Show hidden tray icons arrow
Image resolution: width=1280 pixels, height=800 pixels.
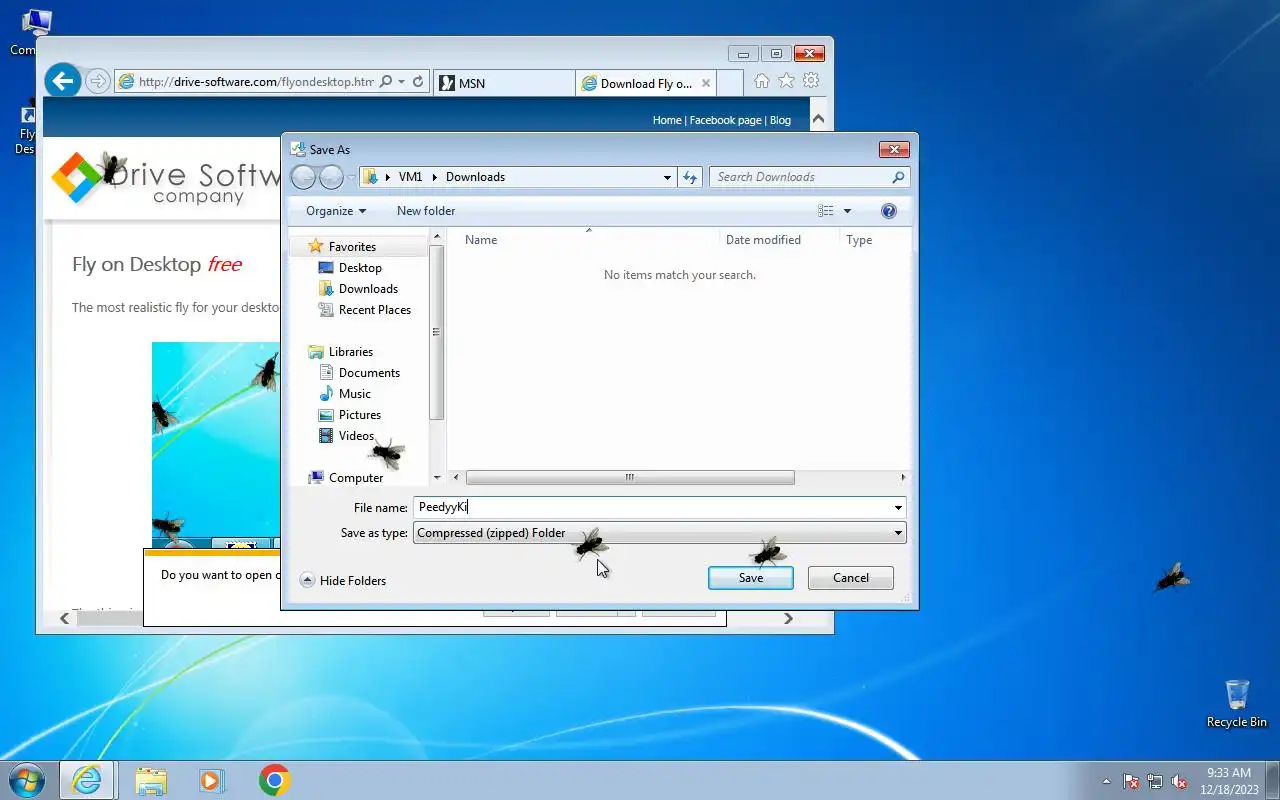point(1106,782)
